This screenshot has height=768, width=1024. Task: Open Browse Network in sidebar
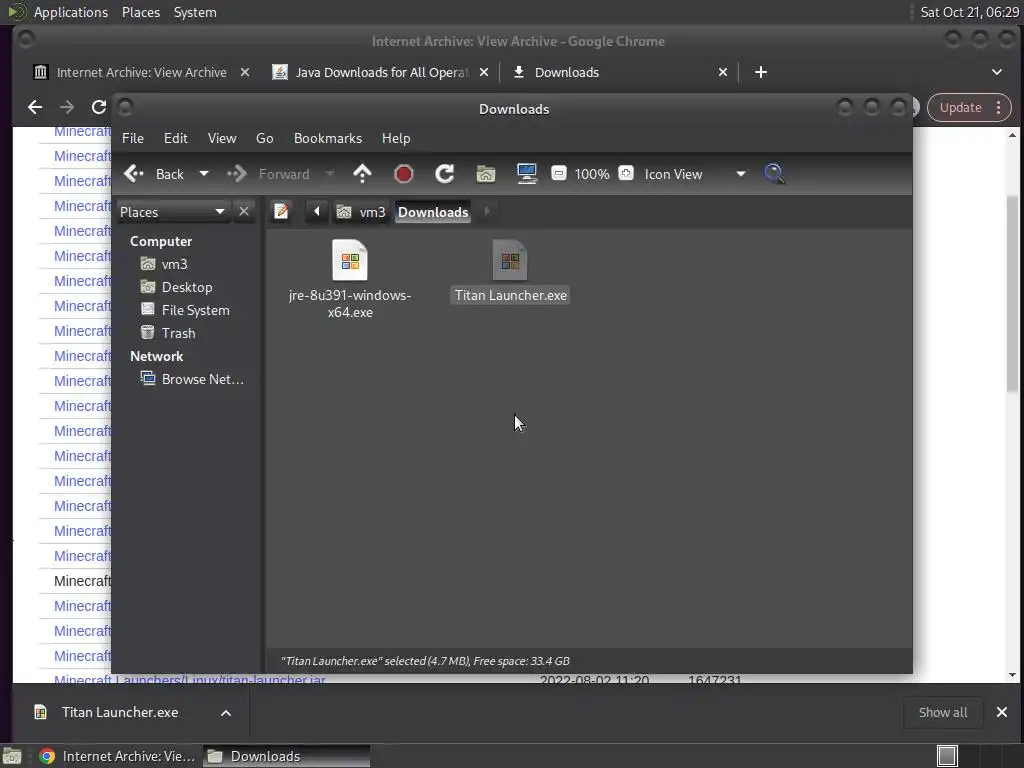[x=202, y=379]
